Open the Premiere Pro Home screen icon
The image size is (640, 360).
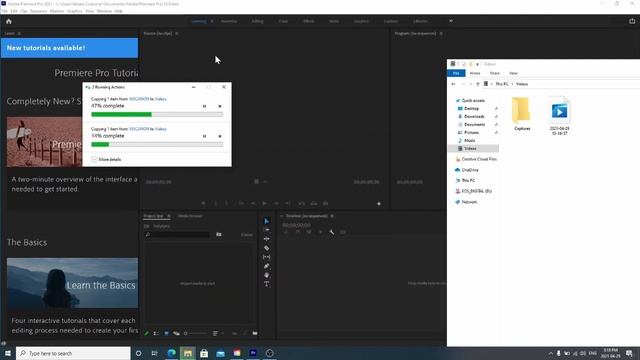tap(9, 21)
